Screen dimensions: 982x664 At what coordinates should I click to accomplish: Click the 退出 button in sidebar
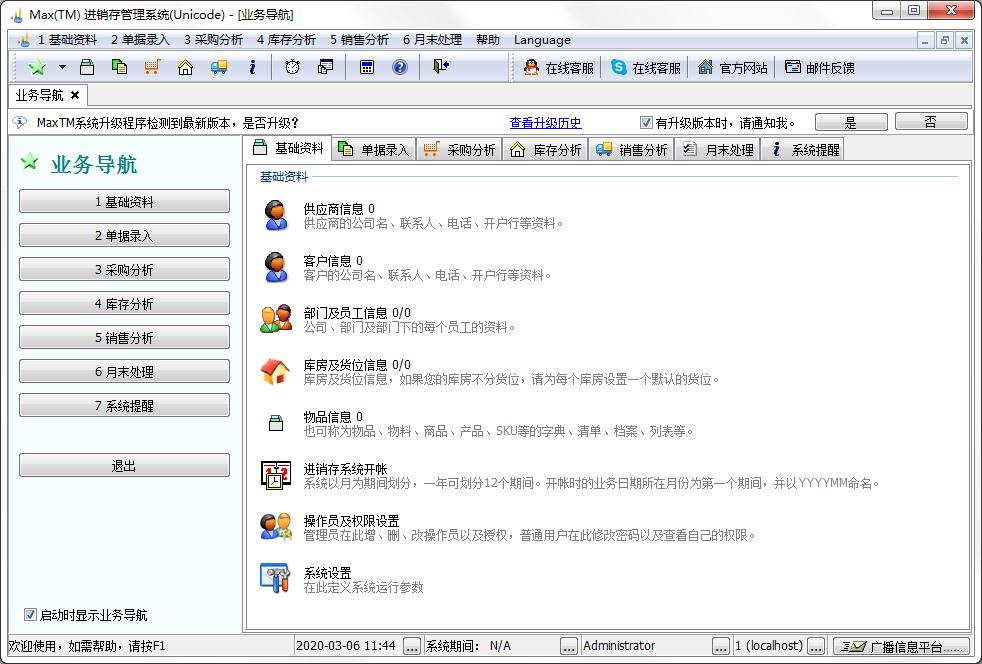click(124, 466)
